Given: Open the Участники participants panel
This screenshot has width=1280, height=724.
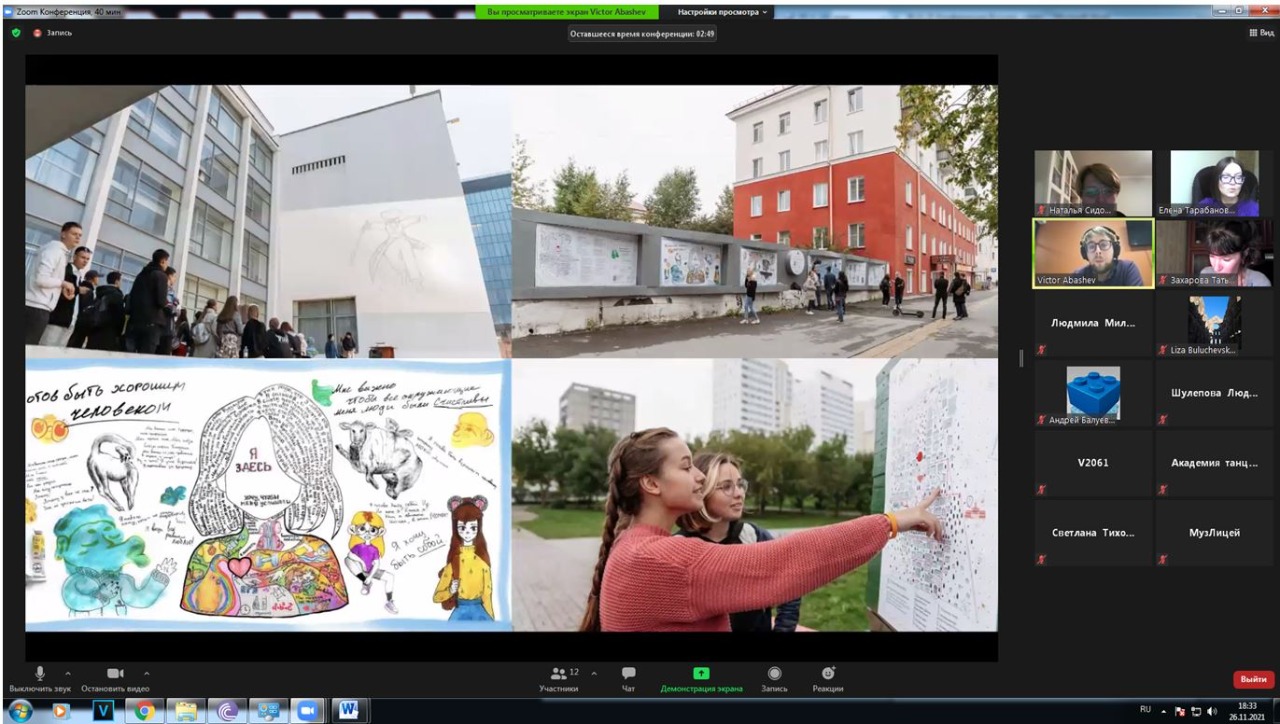Looking at the screenshot, I should pyautogui.click(x=559, y=677).
